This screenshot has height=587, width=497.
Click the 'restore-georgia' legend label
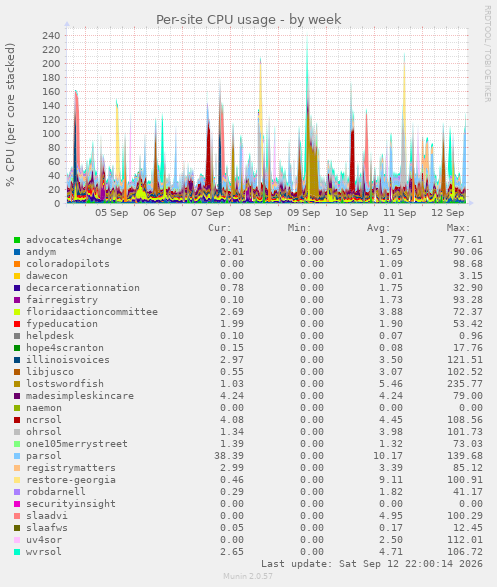[x=71, y=480]
